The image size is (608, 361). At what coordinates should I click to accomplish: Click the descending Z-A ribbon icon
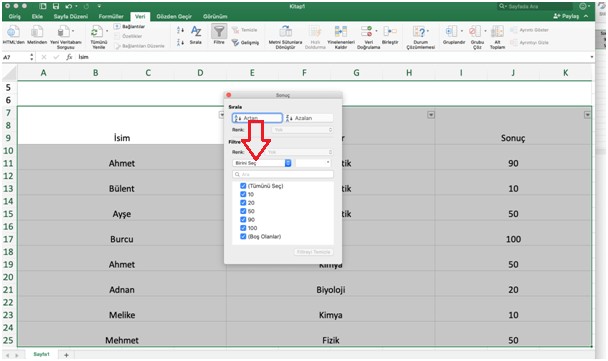point(180,42)
